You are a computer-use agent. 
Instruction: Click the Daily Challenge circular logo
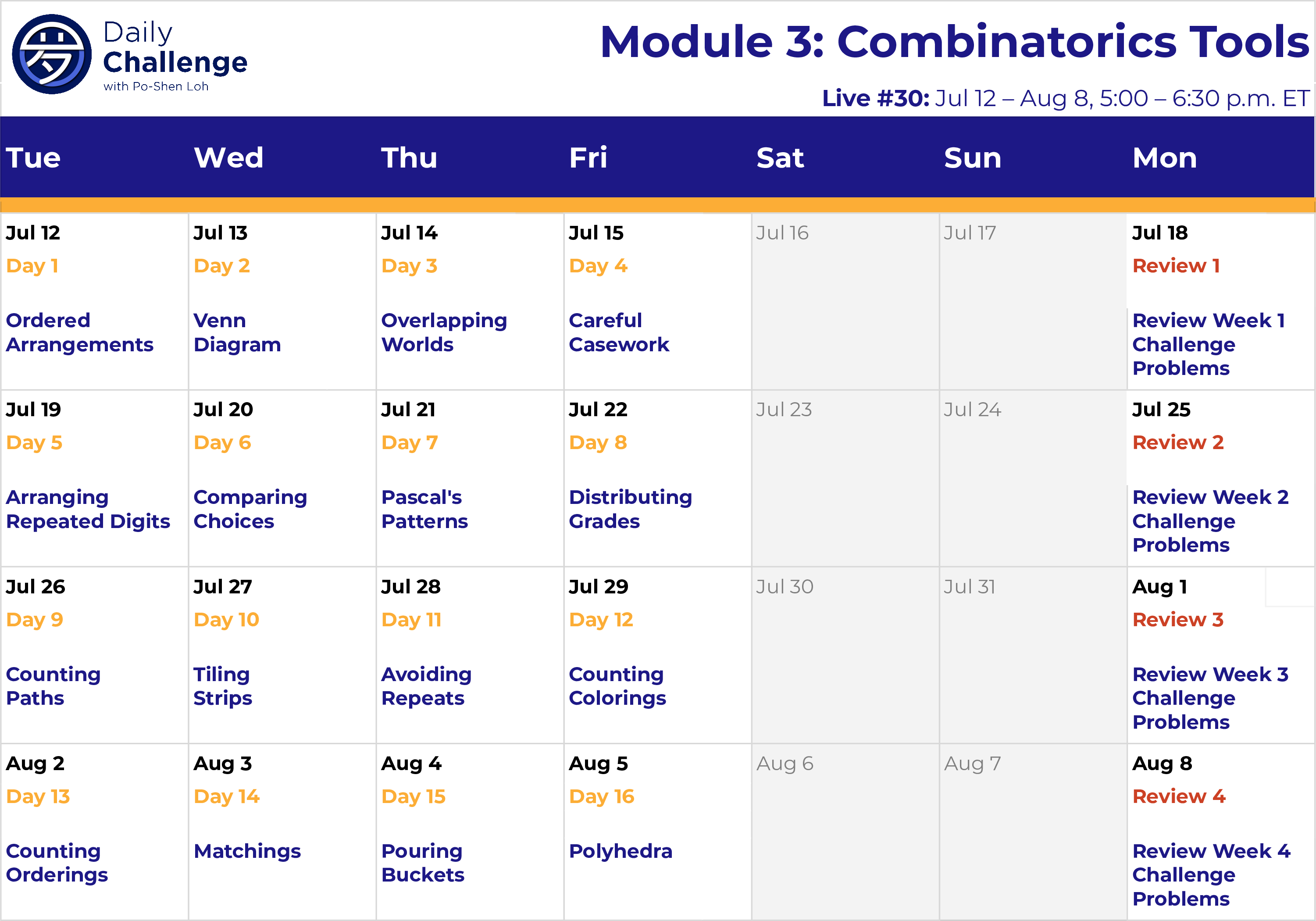[x=52, y=54]
